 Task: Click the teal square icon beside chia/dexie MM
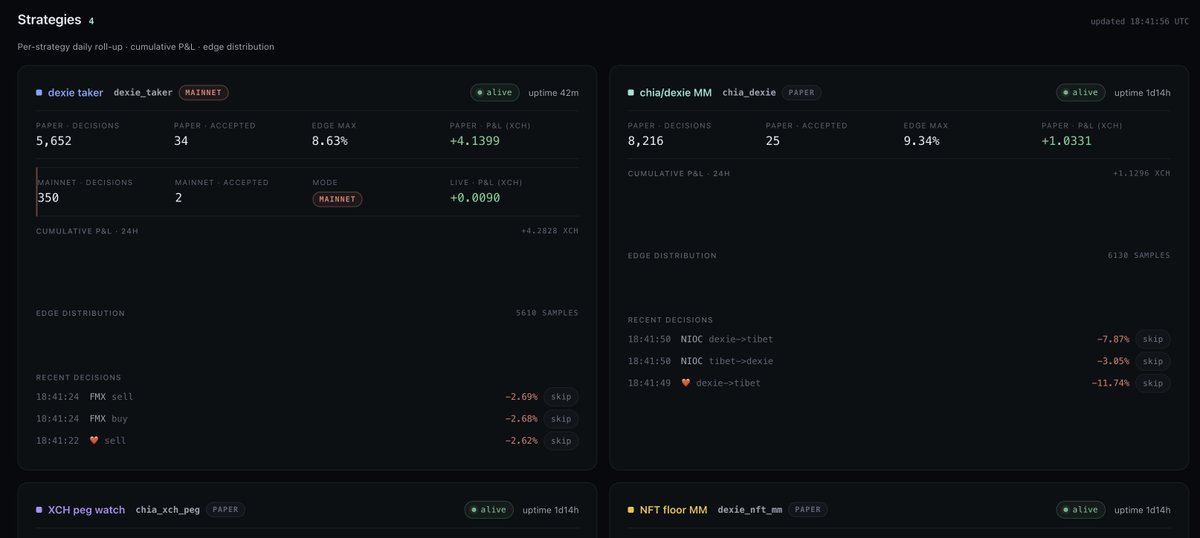(631, 92)
